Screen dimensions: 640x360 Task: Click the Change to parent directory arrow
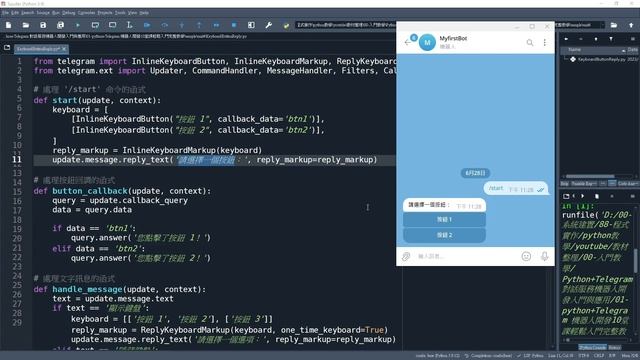pyautogui.click(x=631, y=25)
